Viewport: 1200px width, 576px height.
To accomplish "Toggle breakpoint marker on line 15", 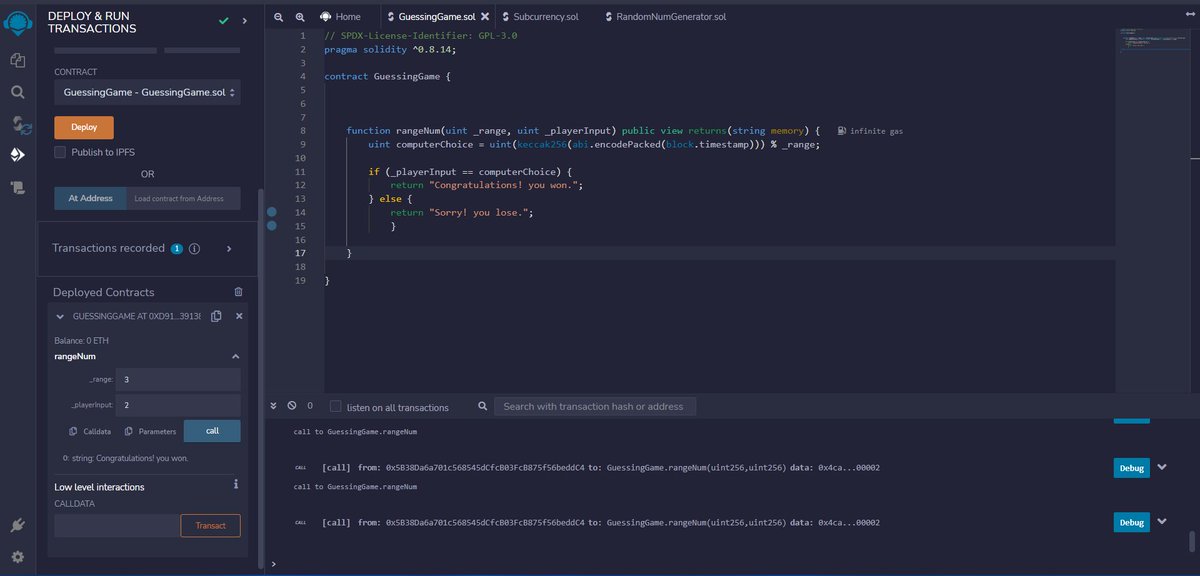I will [x=271, y=226].
